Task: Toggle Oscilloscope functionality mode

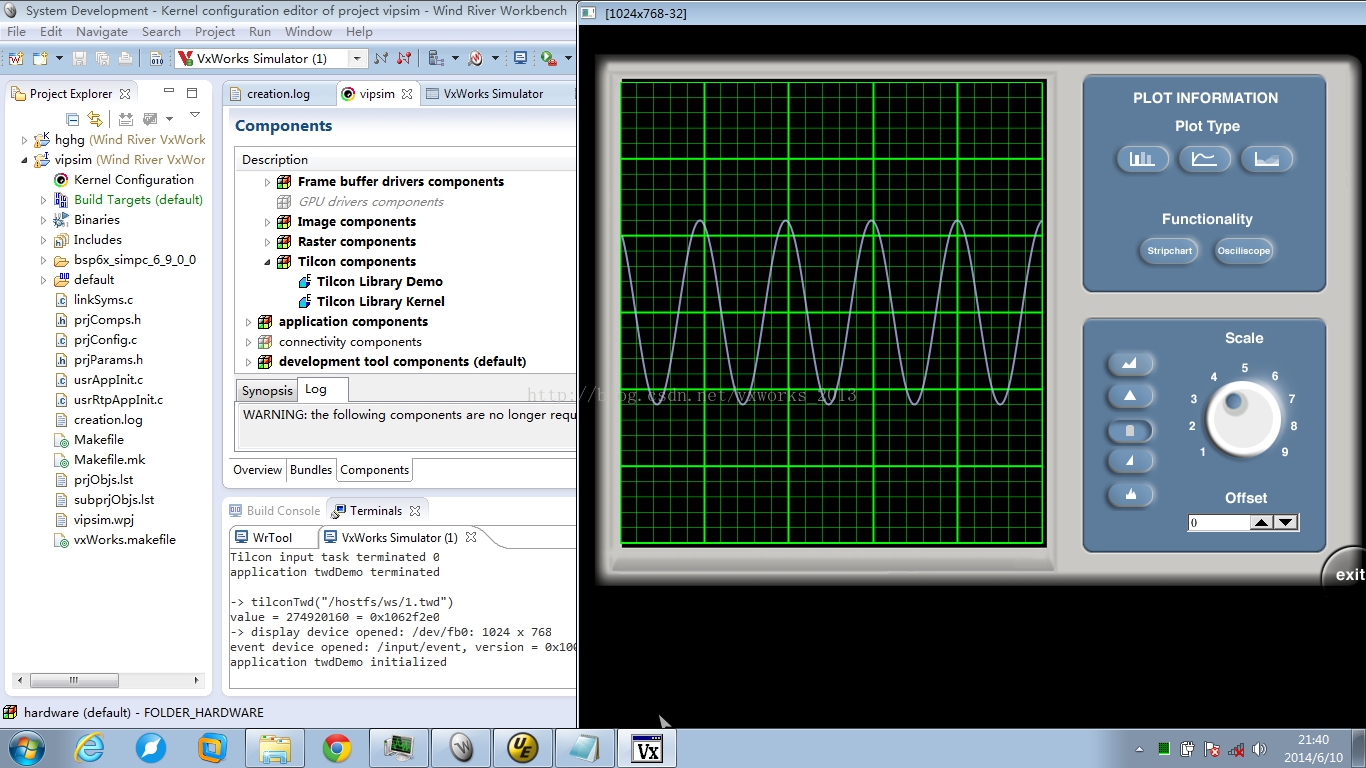Action: [x=1243, y=251]
